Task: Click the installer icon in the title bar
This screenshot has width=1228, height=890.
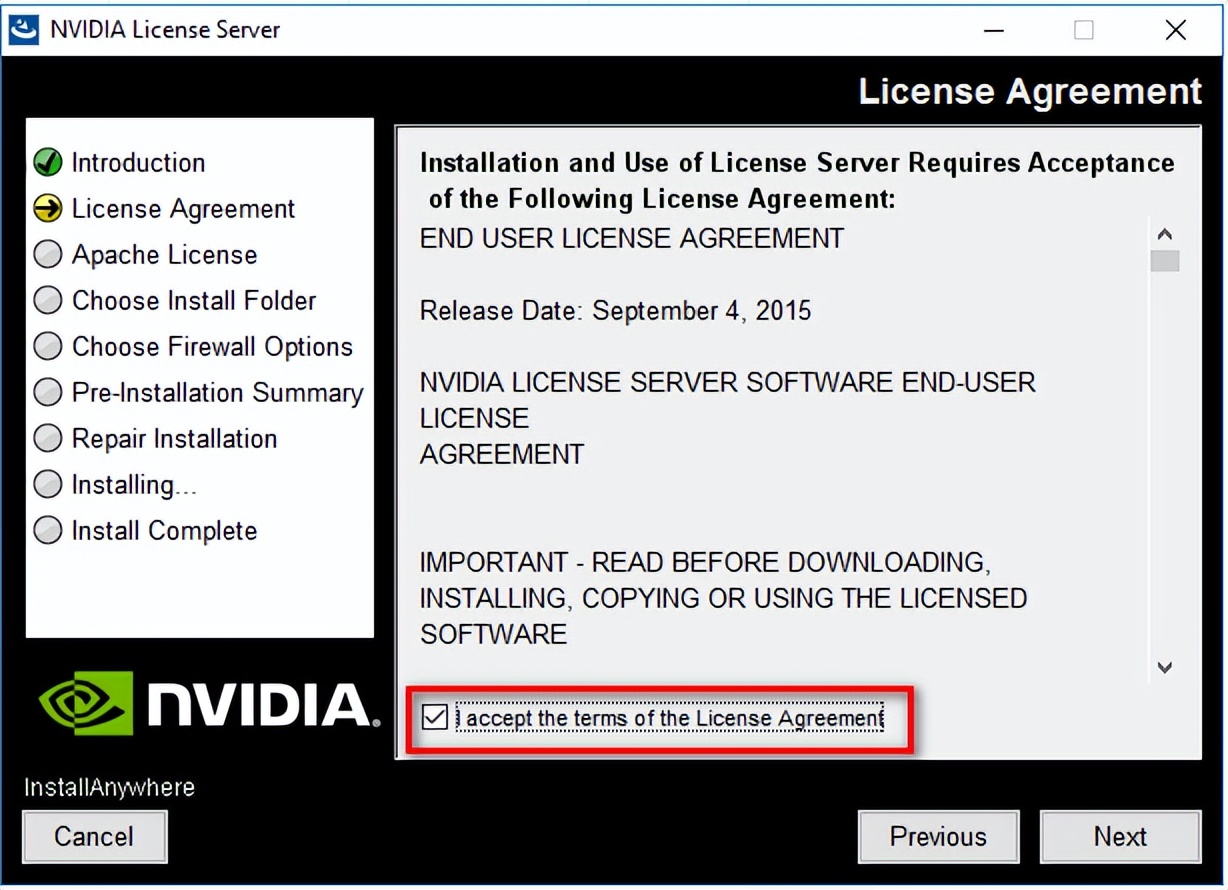Action: coord(23,29)
